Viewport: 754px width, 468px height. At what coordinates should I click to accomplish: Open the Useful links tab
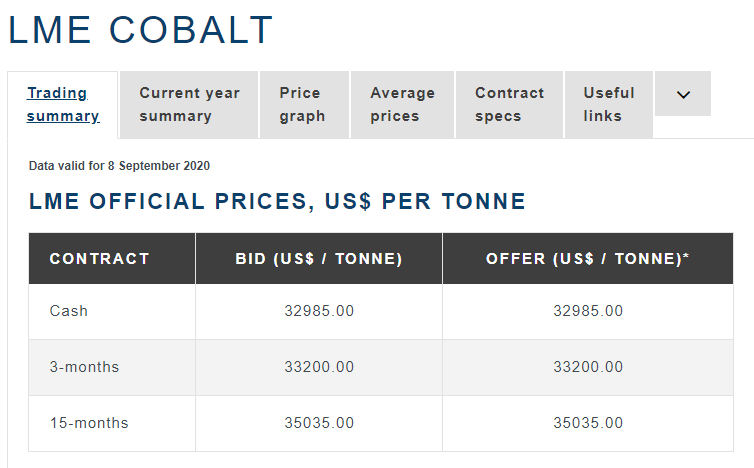pos(609,104)
